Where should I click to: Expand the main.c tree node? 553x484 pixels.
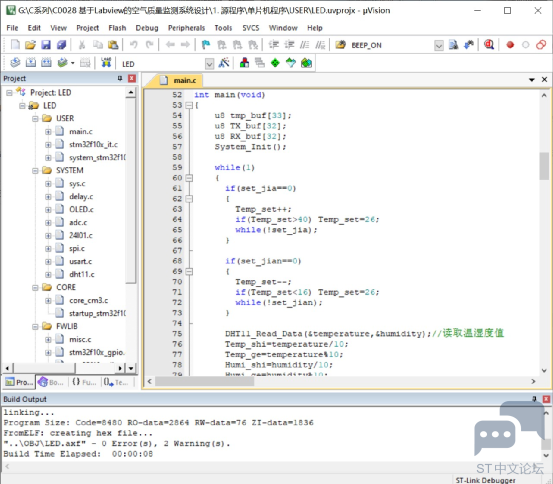48,132
